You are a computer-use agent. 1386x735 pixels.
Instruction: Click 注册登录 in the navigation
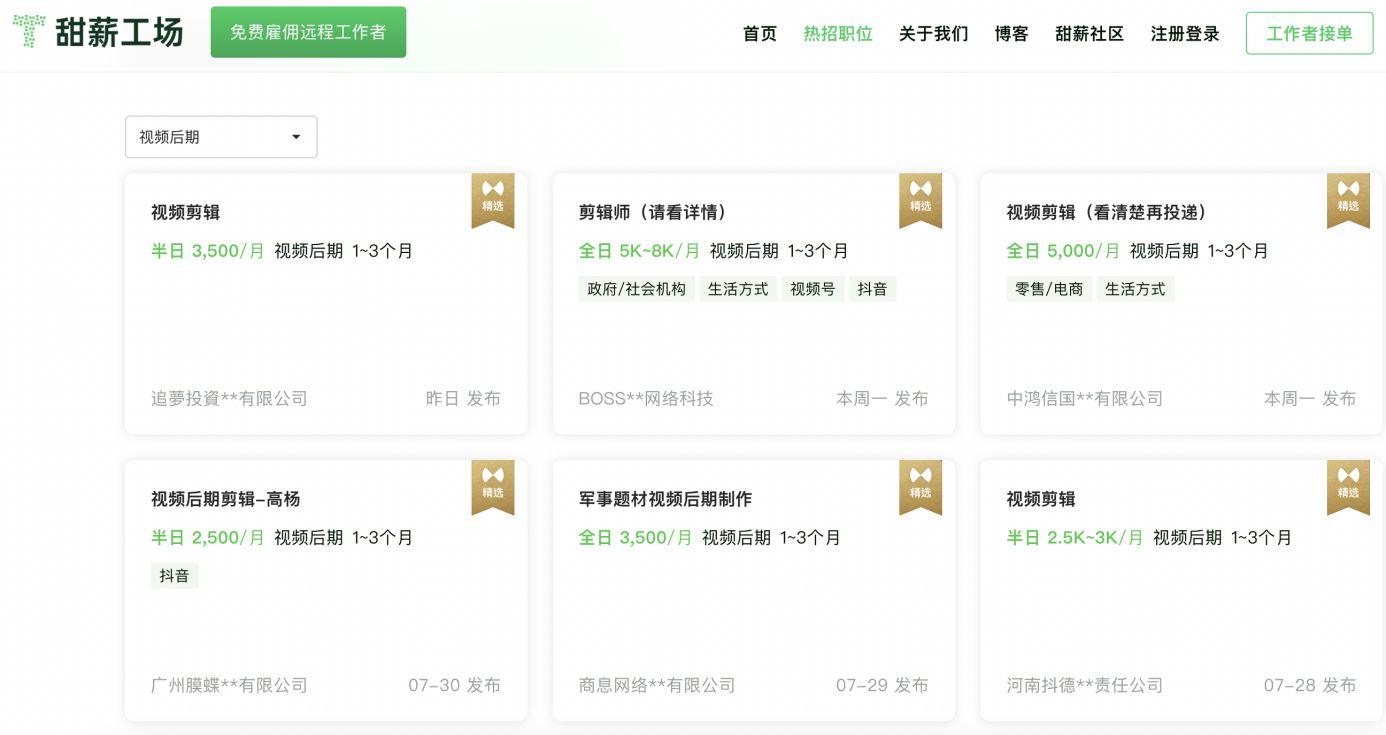click(x=1185, y=33)
